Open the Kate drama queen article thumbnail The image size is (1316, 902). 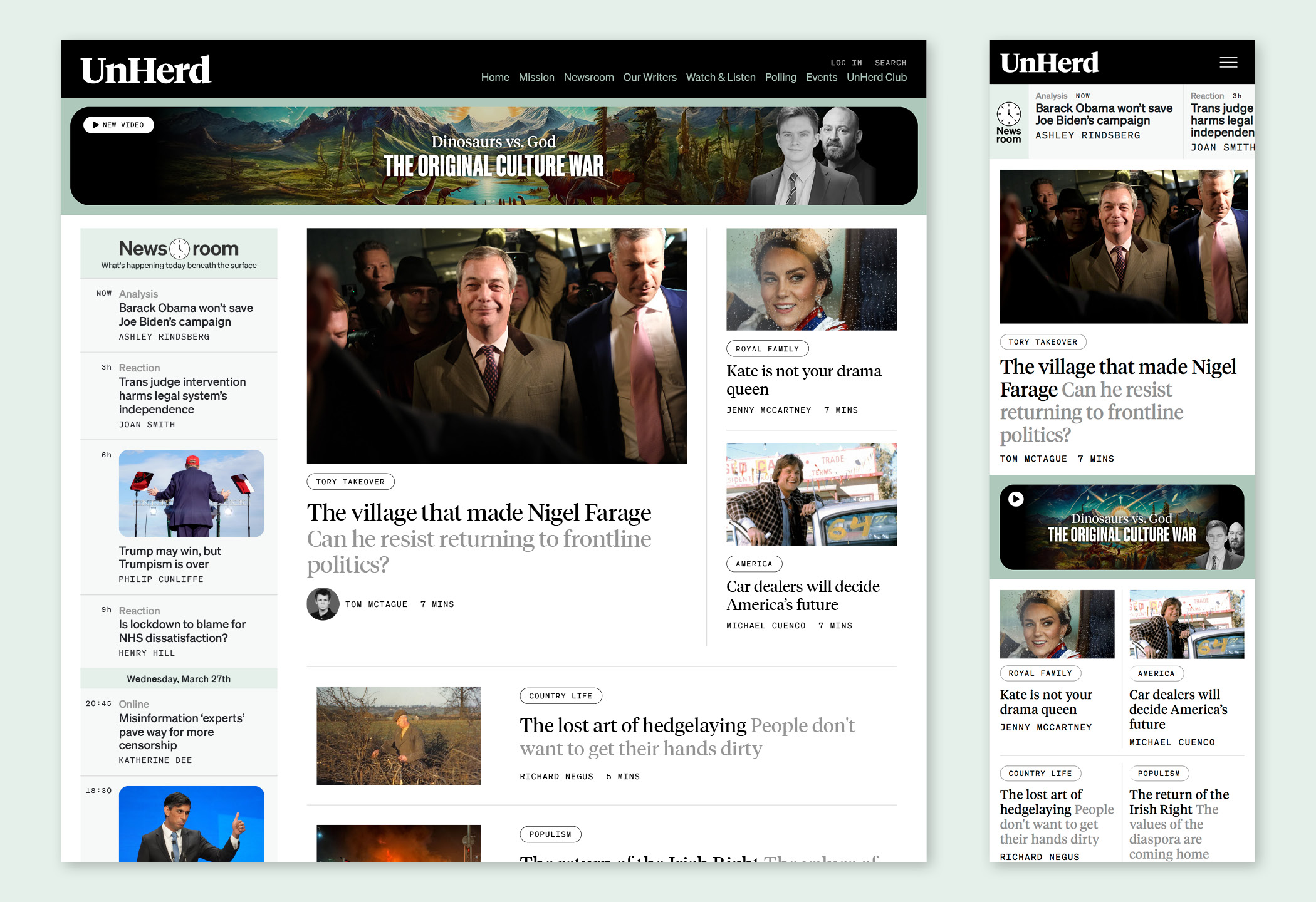tap(811, 279)
